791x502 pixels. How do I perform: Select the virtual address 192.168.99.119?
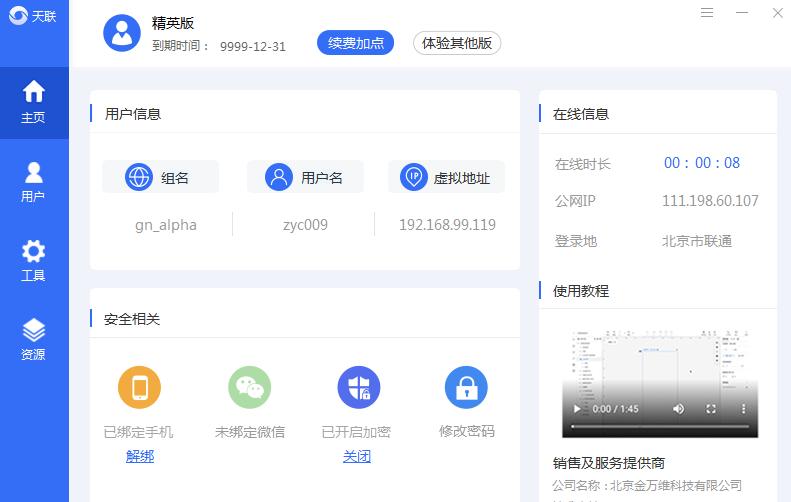447,225
